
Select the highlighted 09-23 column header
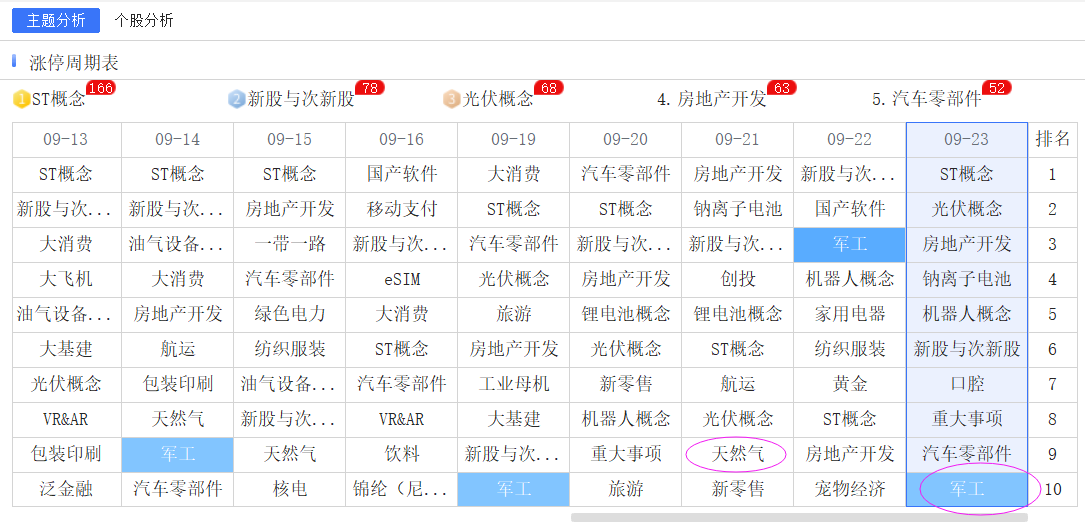coord(967,140)
